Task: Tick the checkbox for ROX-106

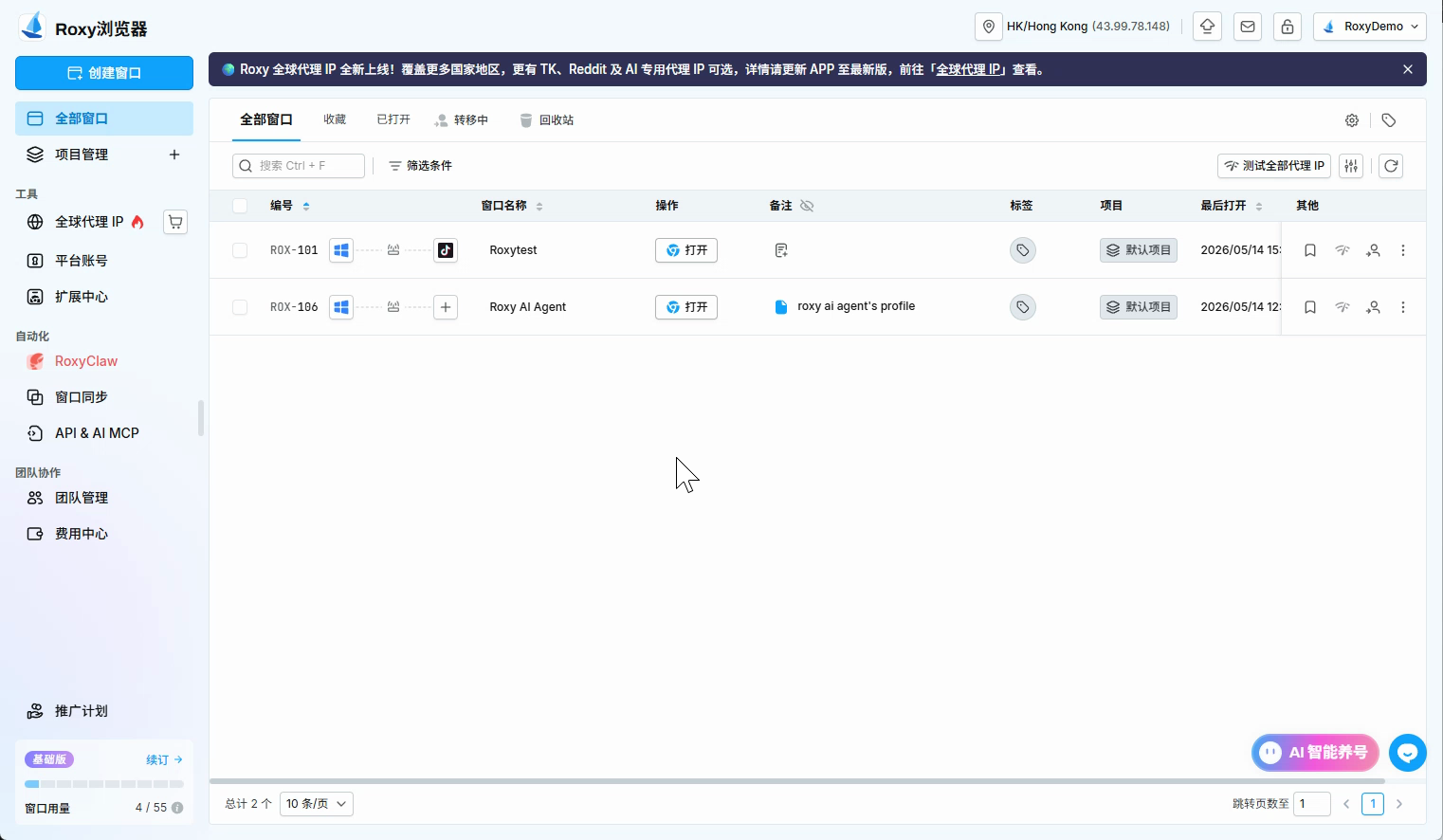Action: coord(240,307)
